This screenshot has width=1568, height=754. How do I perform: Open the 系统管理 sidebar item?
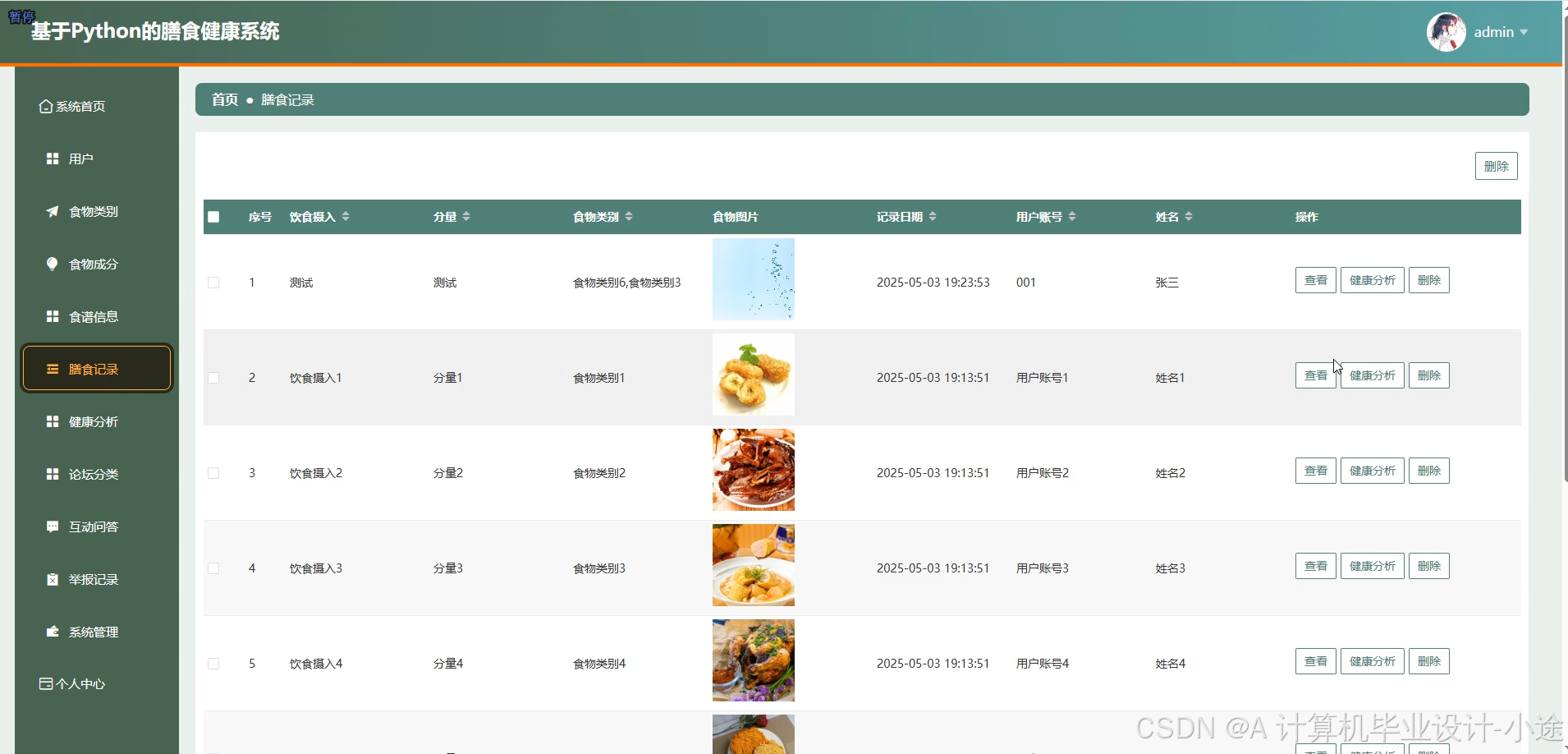pos(97,632)
